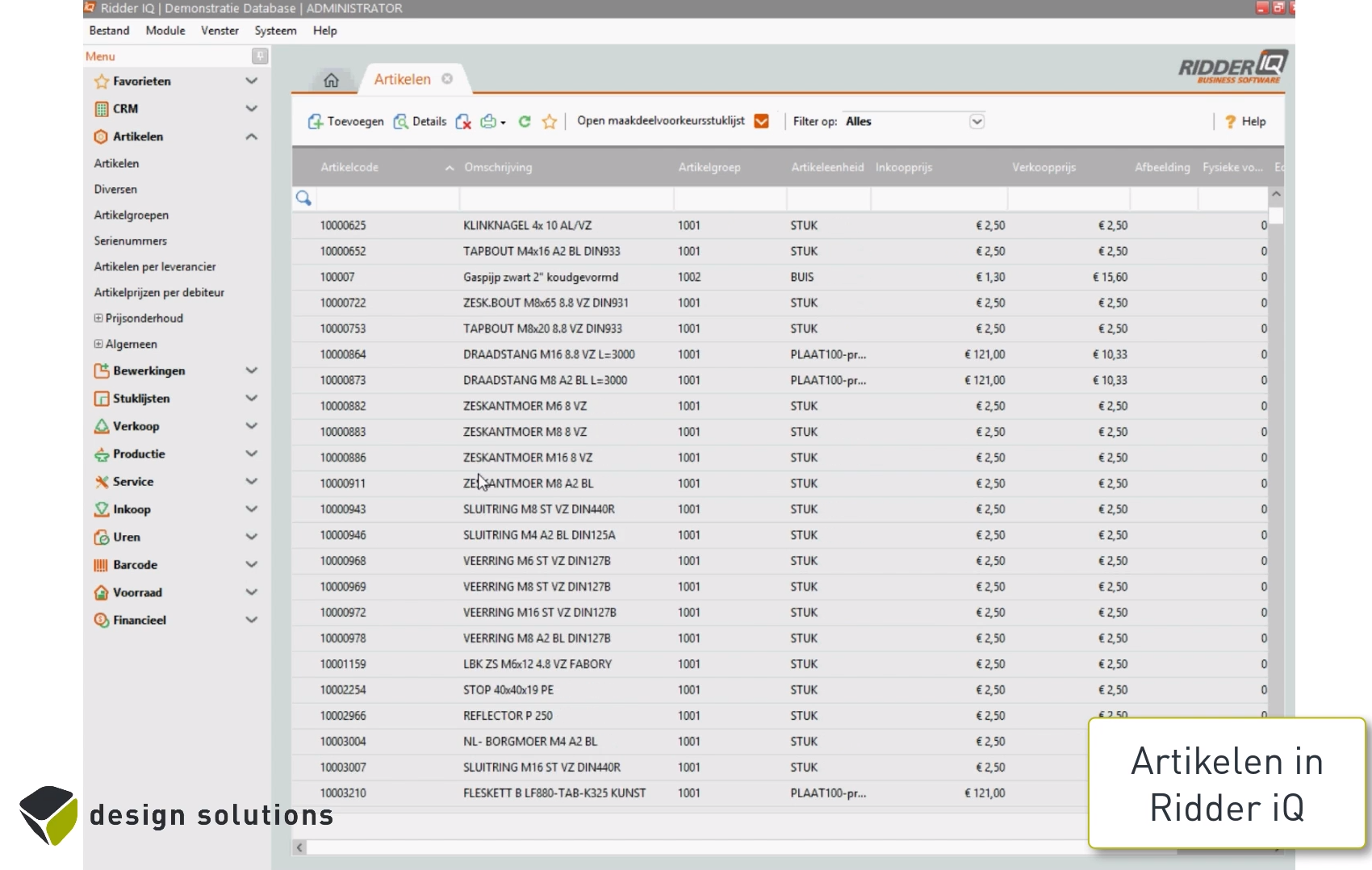Click the Help button
The image size is (1372, 870).
pyautogui.click(x=1244, y=121)
